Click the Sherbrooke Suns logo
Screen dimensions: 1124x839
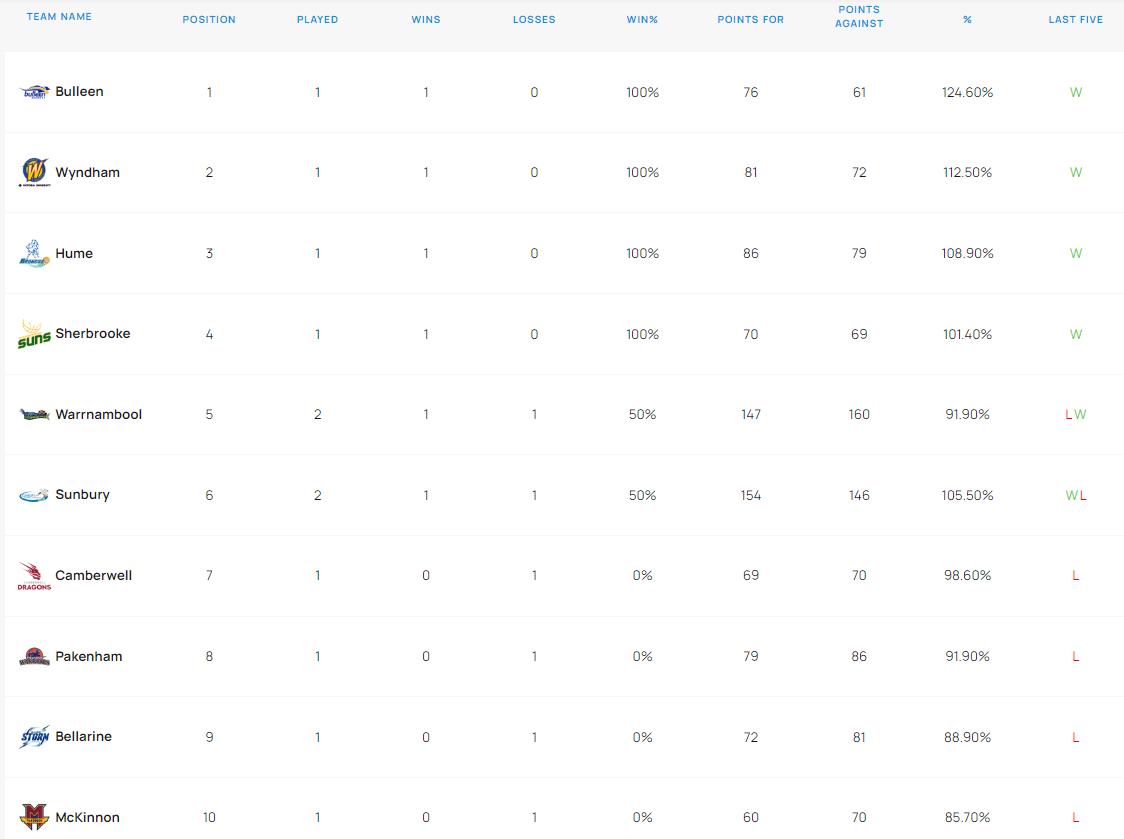(x=34, y=334)
